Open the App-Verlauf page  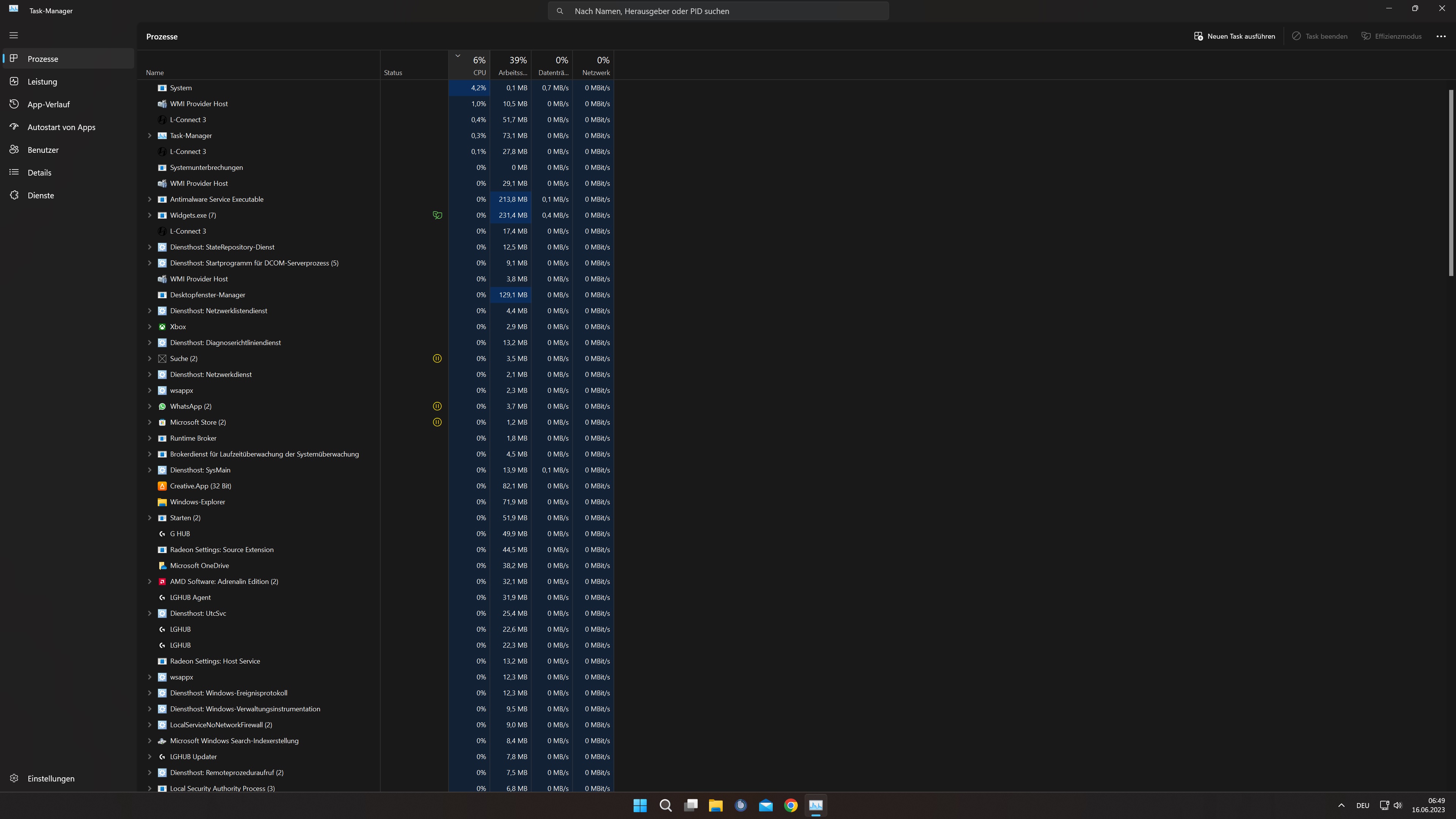pos(68,105)
